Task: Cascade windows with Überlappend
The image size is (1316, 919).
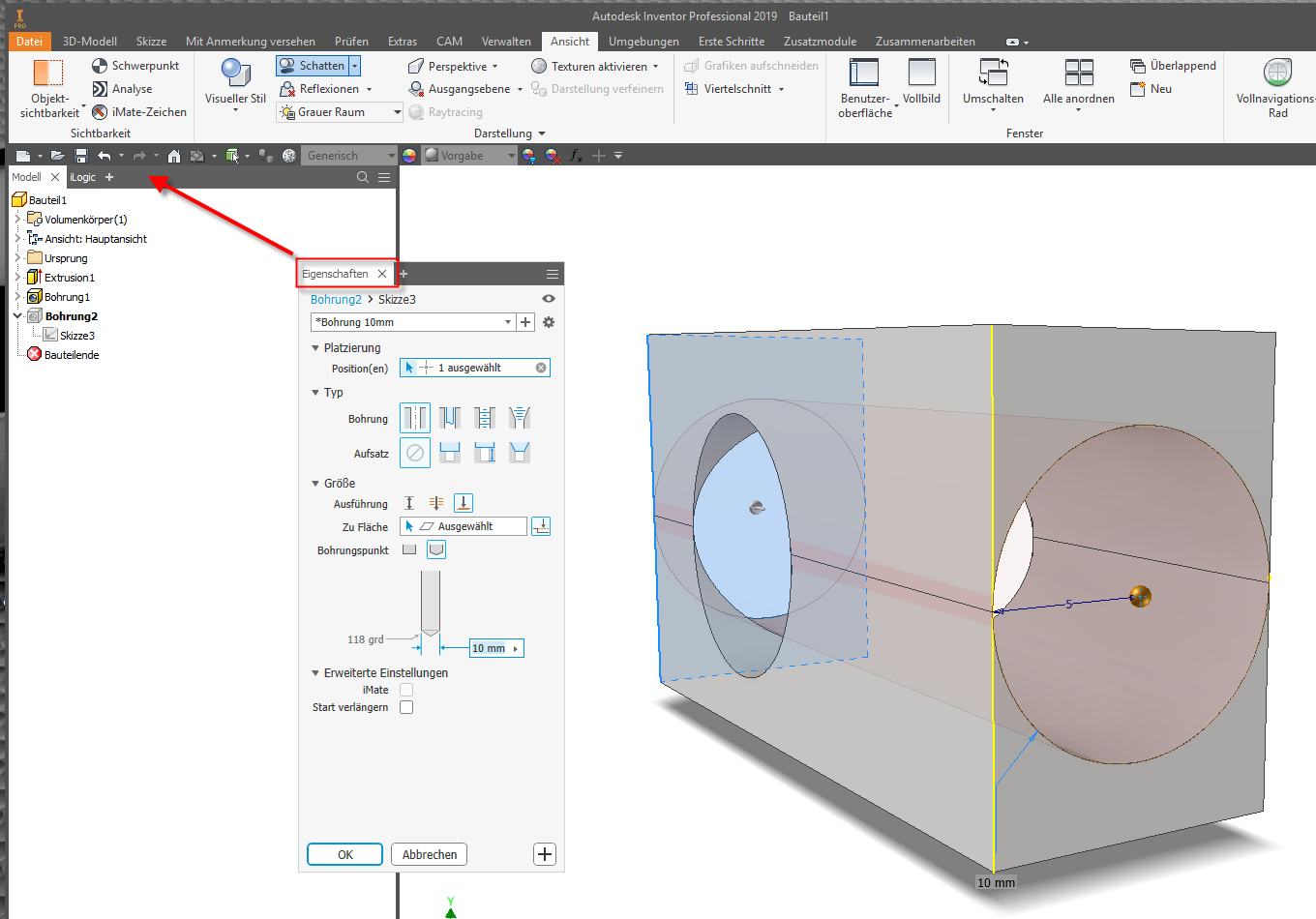Action: click(x=1173, y=66)
